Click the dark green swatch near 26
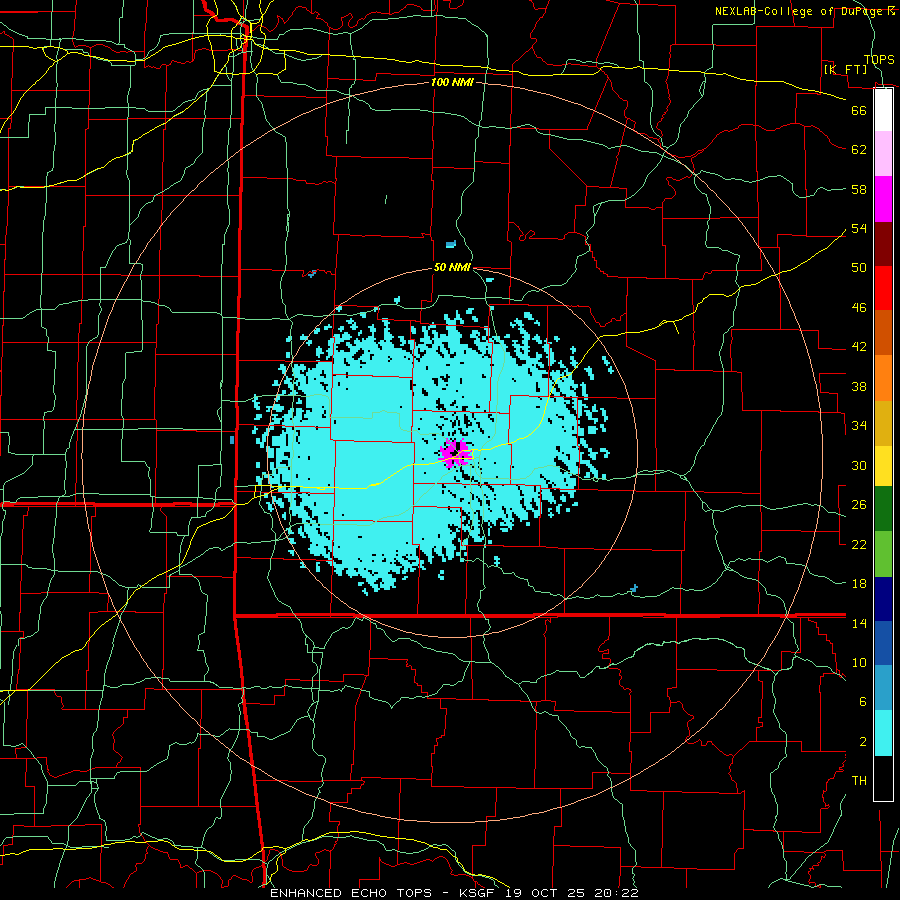 point(883,509)
